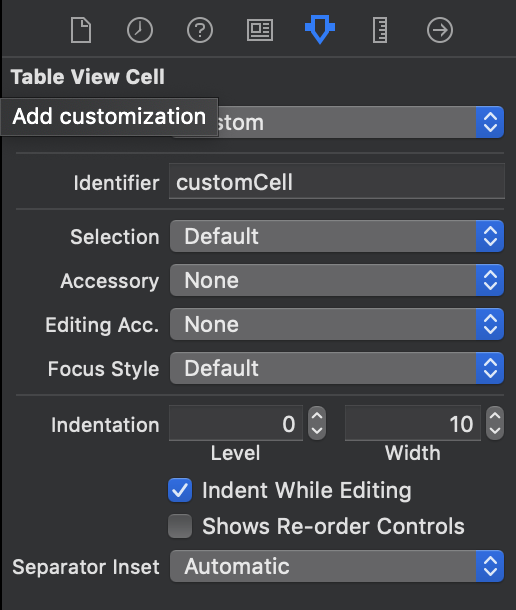Click the Identifier field containing customCell
Viewport: 516px width, 610px height.
[x=337, y=182]
